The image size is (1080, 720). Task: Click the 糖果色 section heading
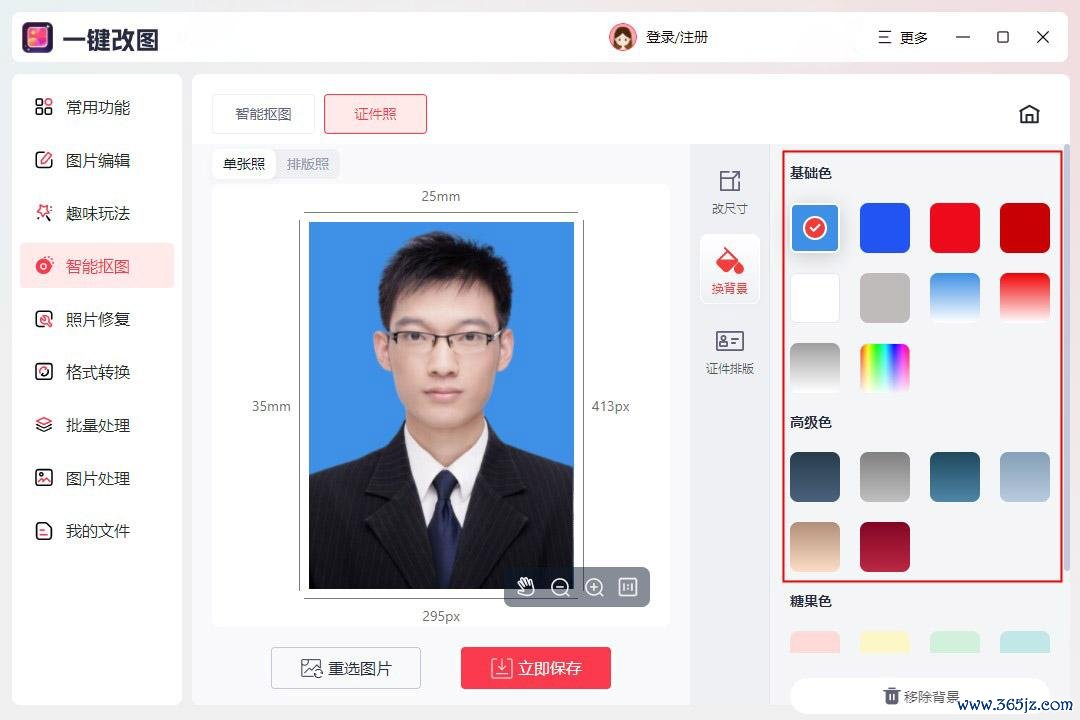(x=811, y=601)
